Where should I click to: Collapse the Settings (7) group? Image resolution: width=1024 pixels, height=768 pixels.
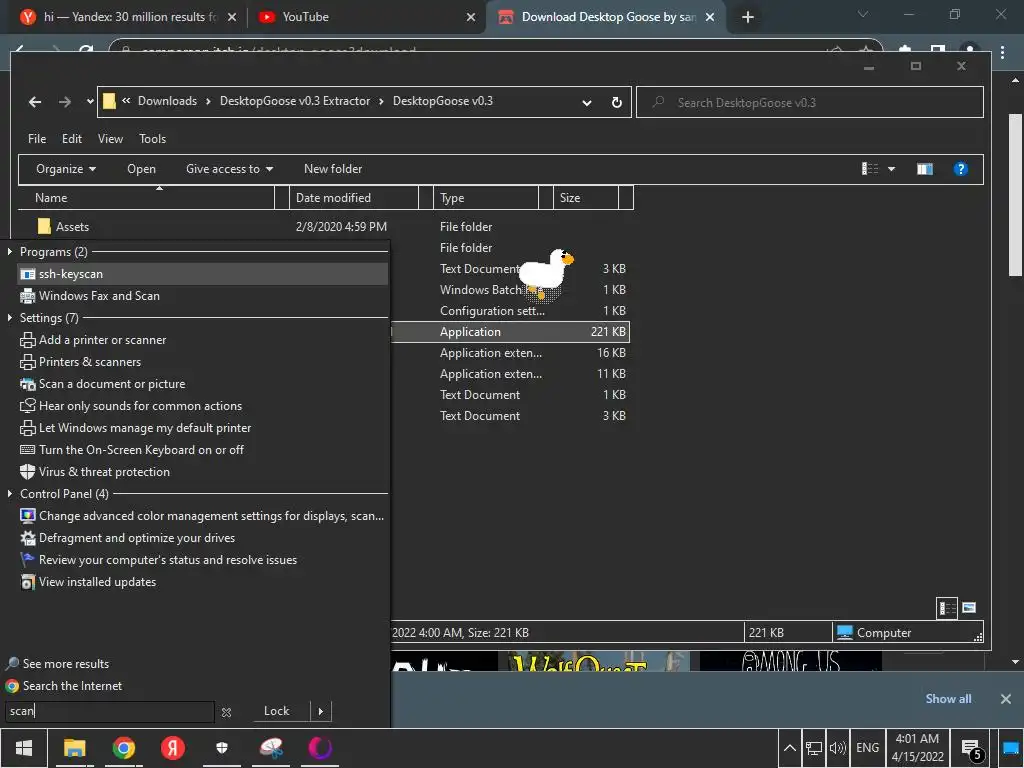click(10, 317)
